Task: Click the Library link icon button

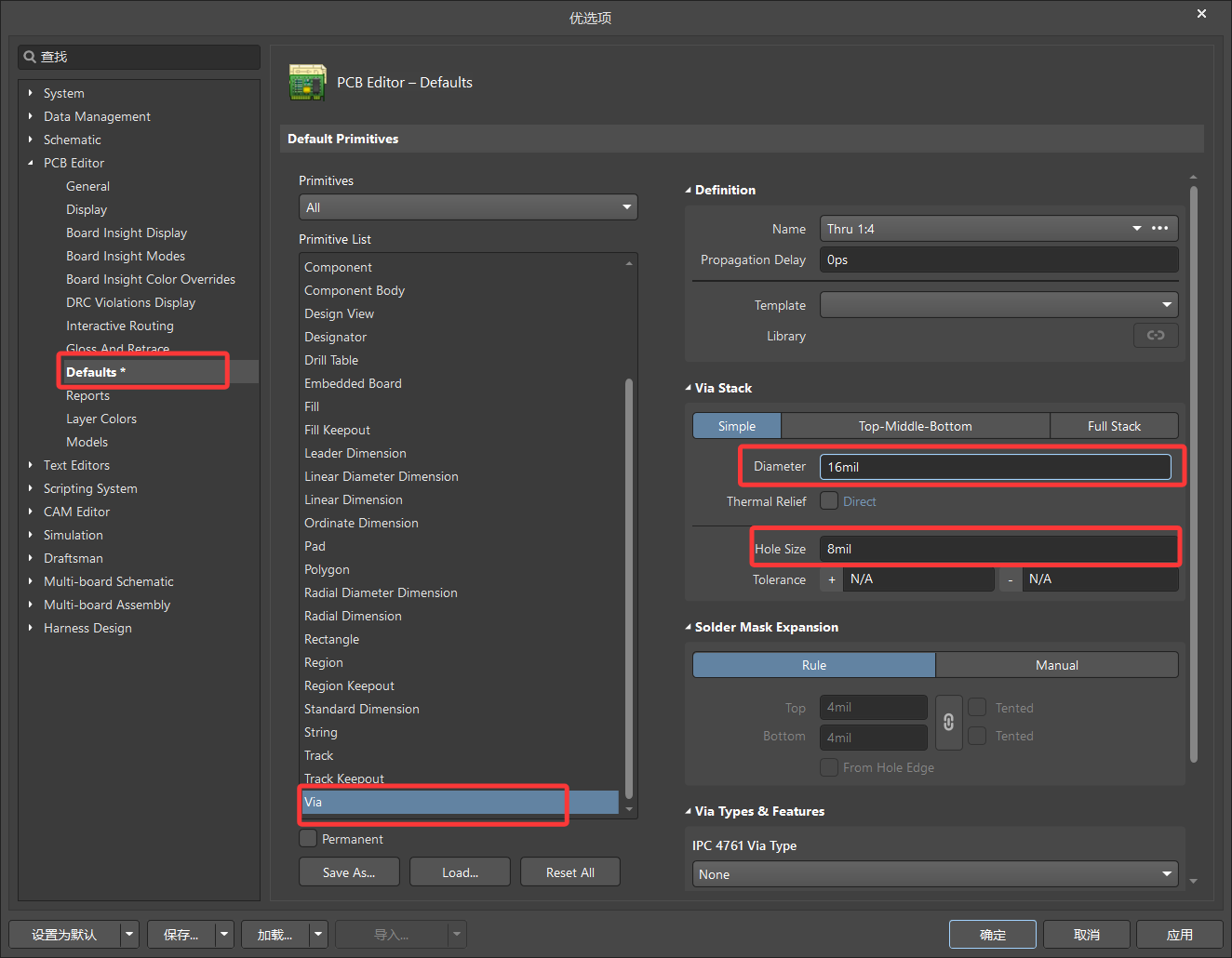Action: 1156,335
